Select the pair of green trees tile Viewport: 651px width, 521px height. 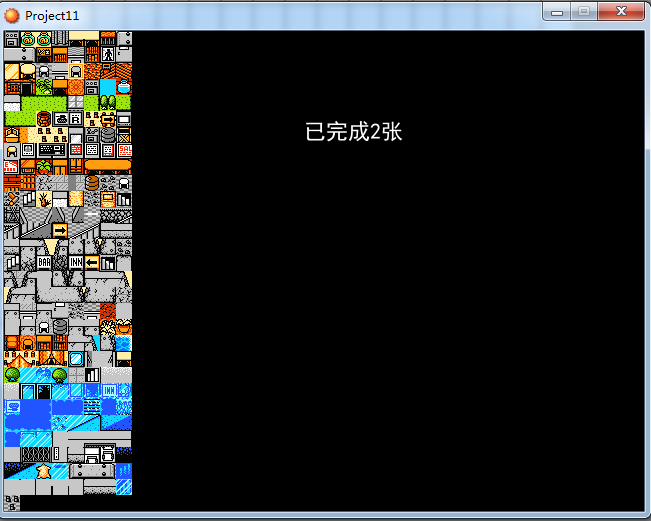pyautogui.click(x=108, y=103)
